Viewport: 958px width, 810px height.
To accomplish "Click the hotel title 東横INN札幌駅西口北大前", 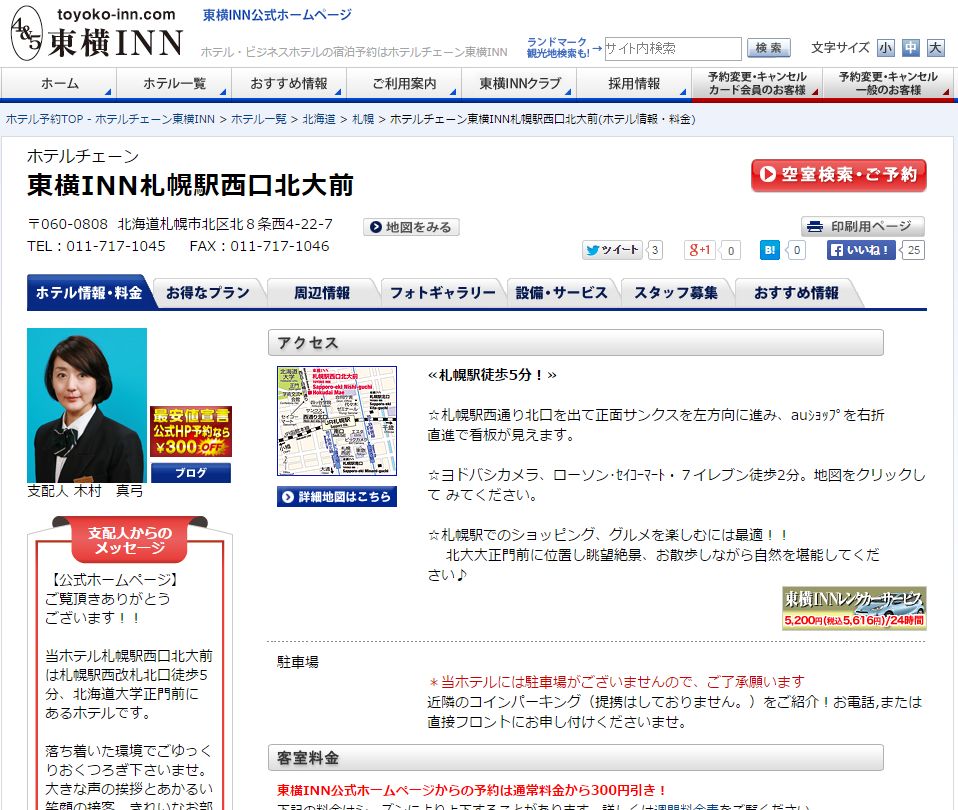I will [190, 186].
